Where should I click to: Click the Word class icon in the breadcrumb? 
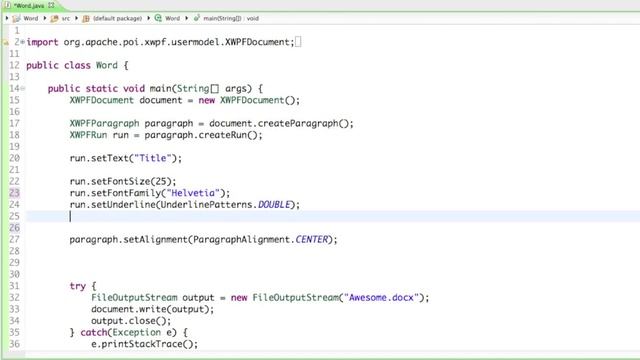(x=158, y=18)
